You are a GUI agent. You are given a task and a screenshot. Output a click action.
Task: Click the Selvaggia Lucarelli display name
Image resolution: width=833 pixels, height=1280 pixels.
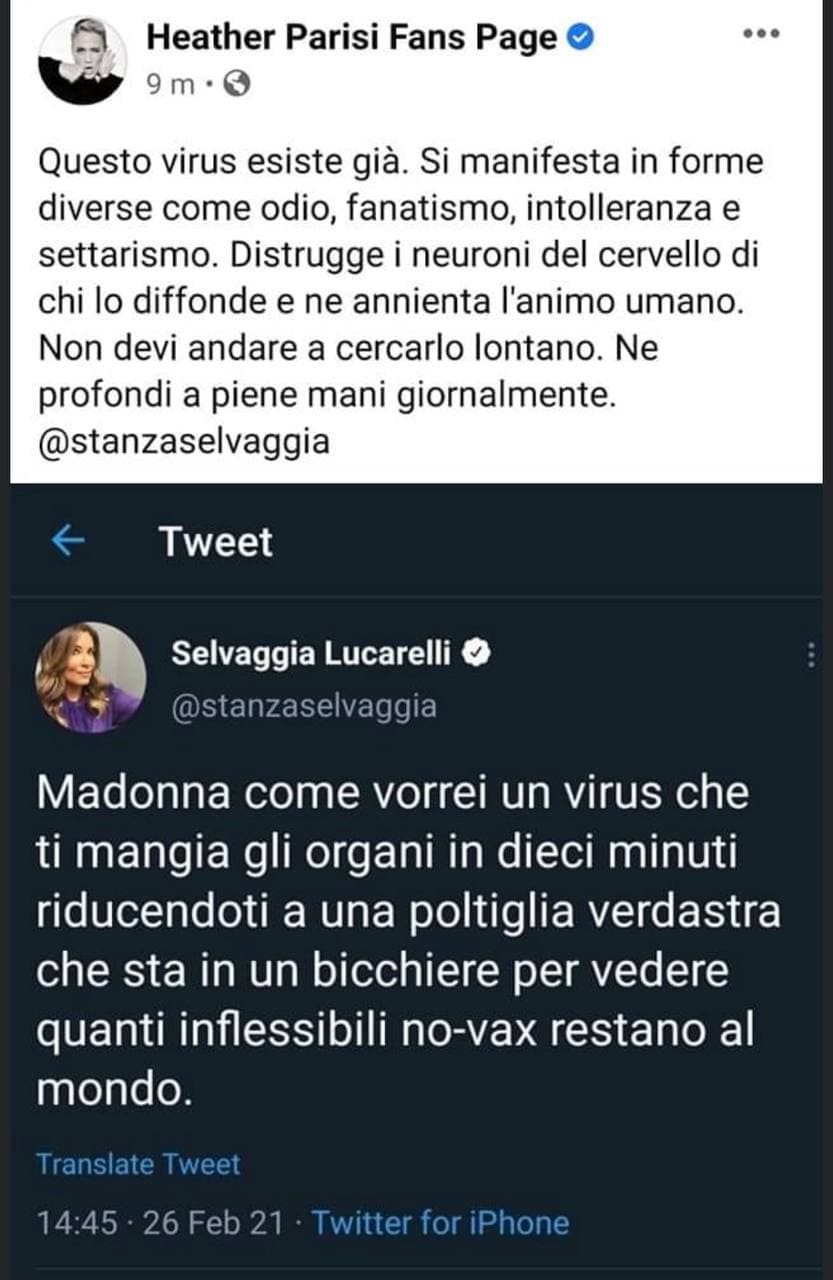point(311,654)
